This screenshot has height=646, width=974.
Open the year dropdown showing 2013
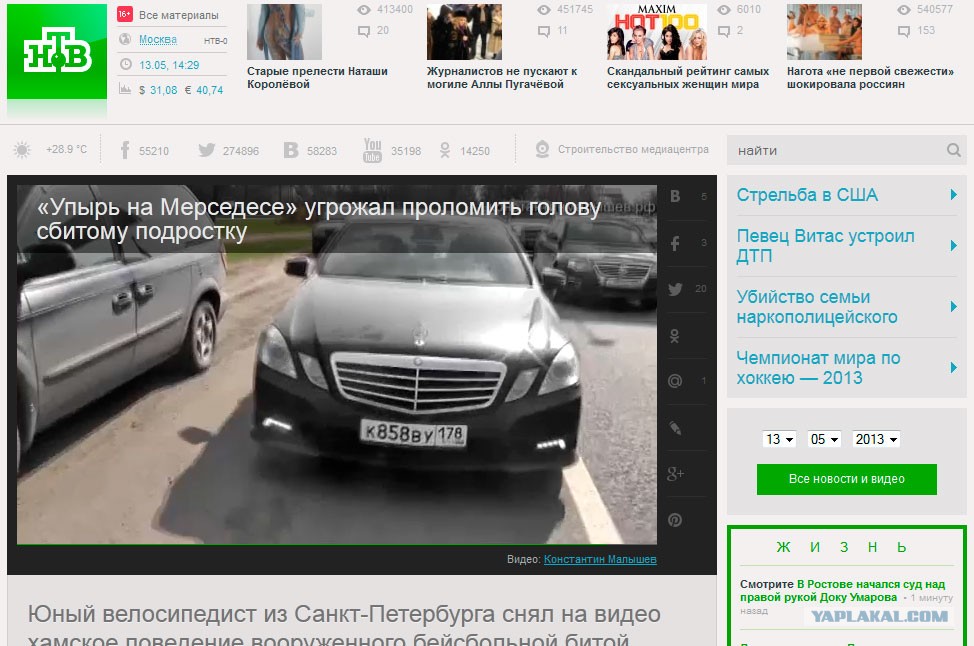point(876,439)
